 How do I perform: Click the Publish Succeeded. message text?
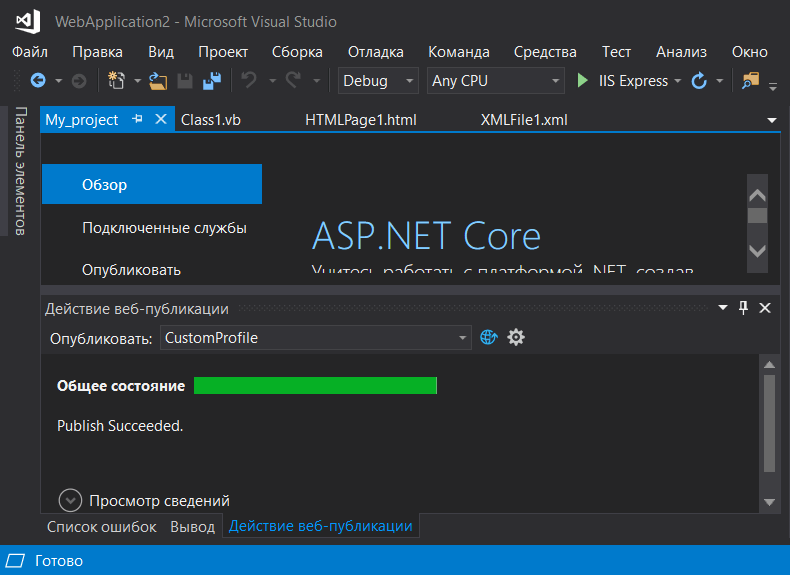click(120, 426)
